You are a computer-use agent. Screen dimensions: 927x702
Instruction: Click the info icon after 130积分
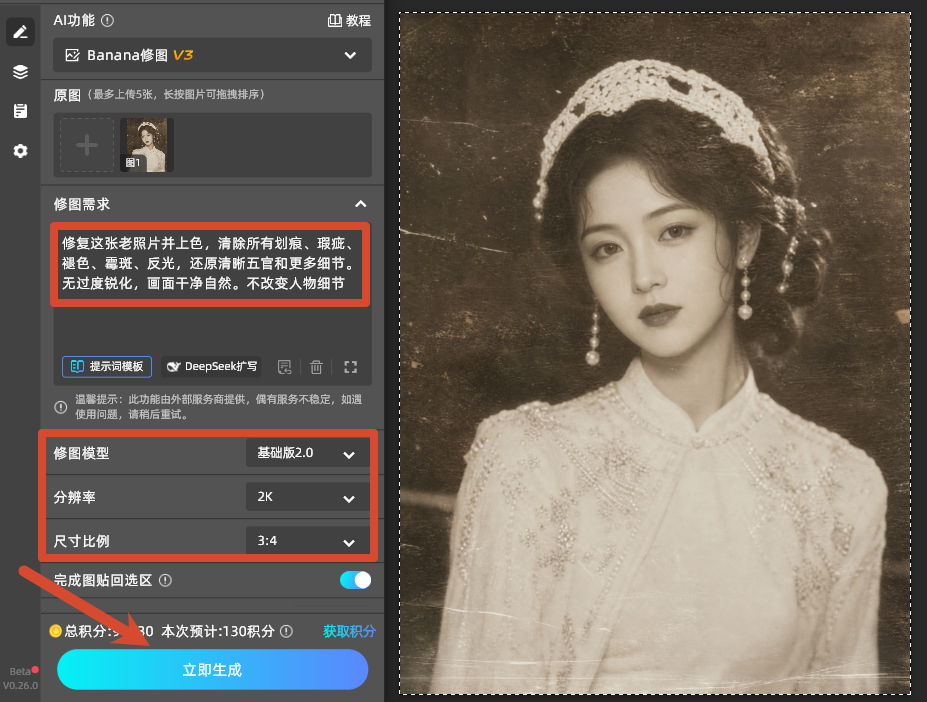286,632
